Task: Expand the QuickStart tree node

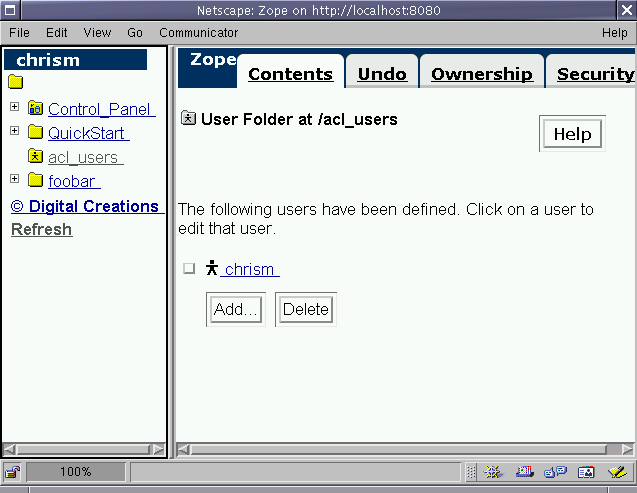Action: tap(15, 130)
